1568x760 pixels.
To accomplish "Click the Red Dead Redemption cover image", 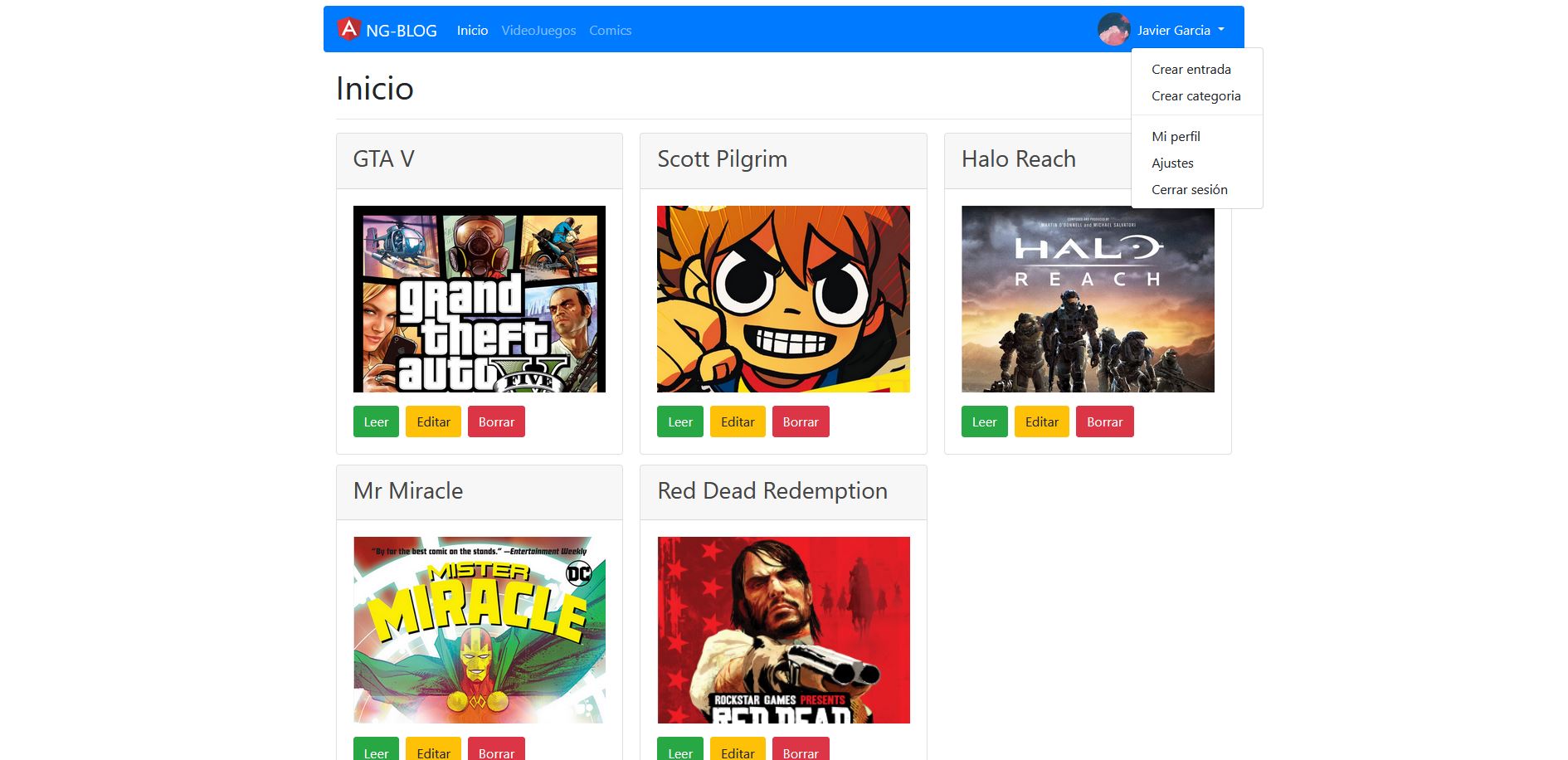I will [783, 630].
